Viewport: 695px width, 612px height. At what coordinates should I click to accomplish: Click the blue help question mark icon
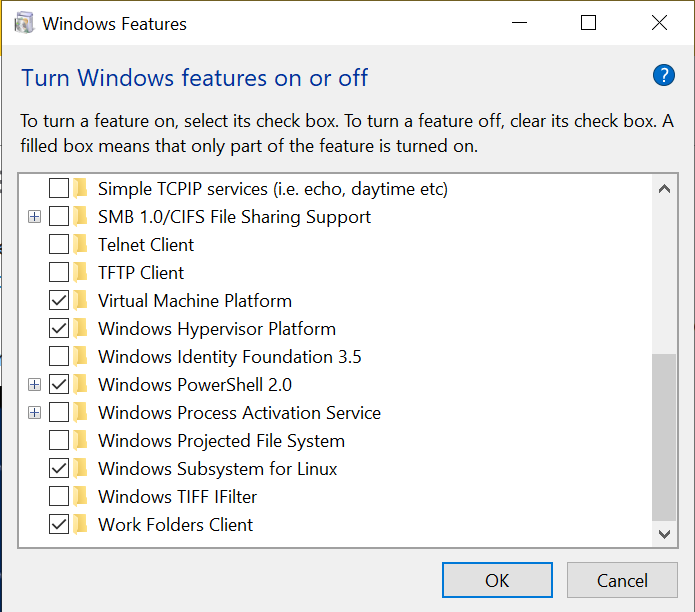pyautogui.click(x=663, y=76)
